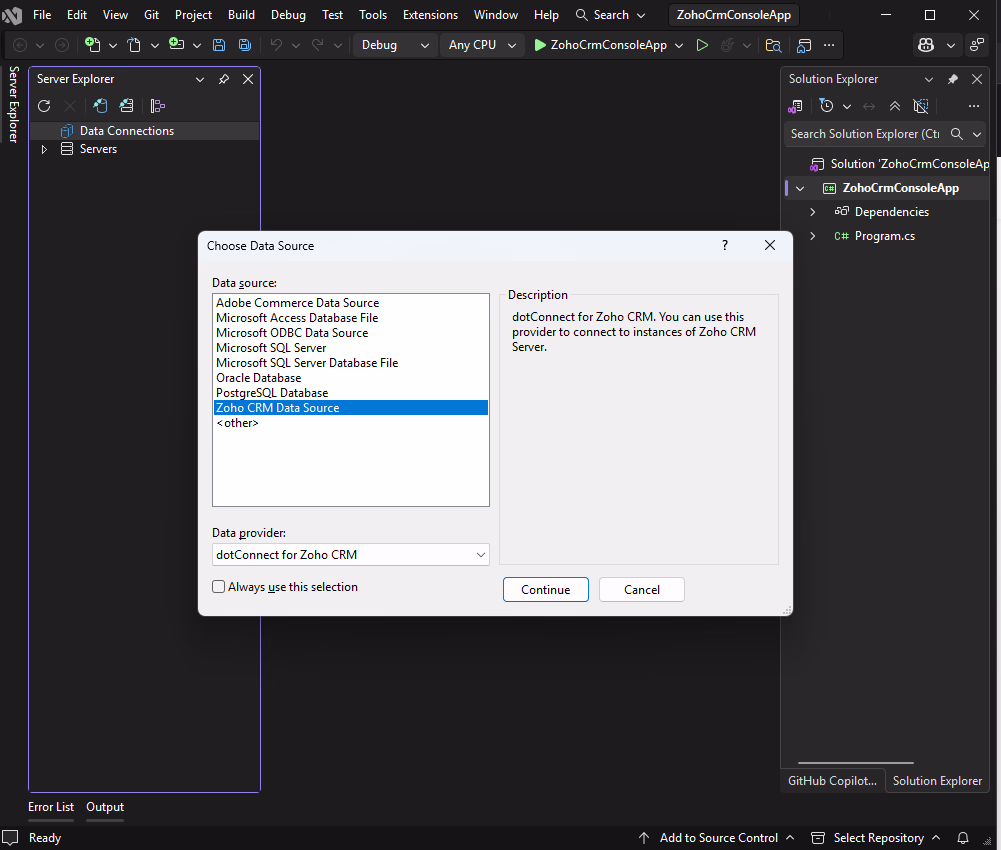Start without debugging using outlined play icon
The image size is (1001, 850).
click(702, 45)
